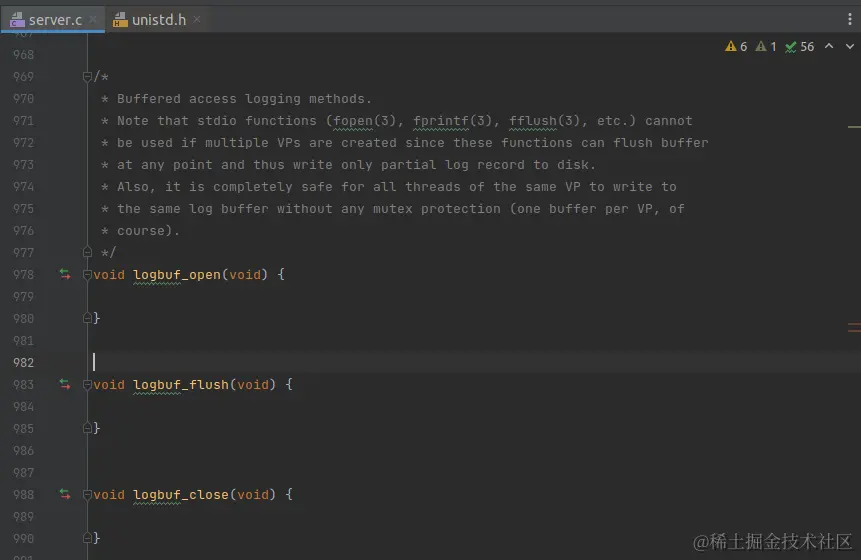Fold closing brace at line 990
861x560 pixels.
click(87, 538)
